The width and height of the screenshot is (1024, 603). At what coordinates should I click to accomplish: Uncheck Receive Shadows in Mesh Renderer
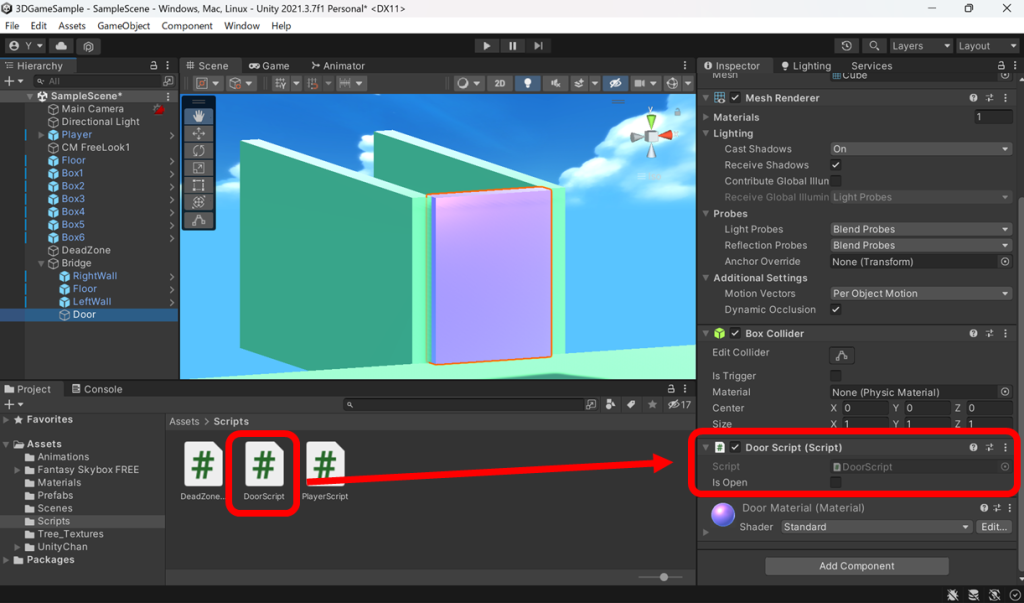pyautogui.click(x=837, y=165)
